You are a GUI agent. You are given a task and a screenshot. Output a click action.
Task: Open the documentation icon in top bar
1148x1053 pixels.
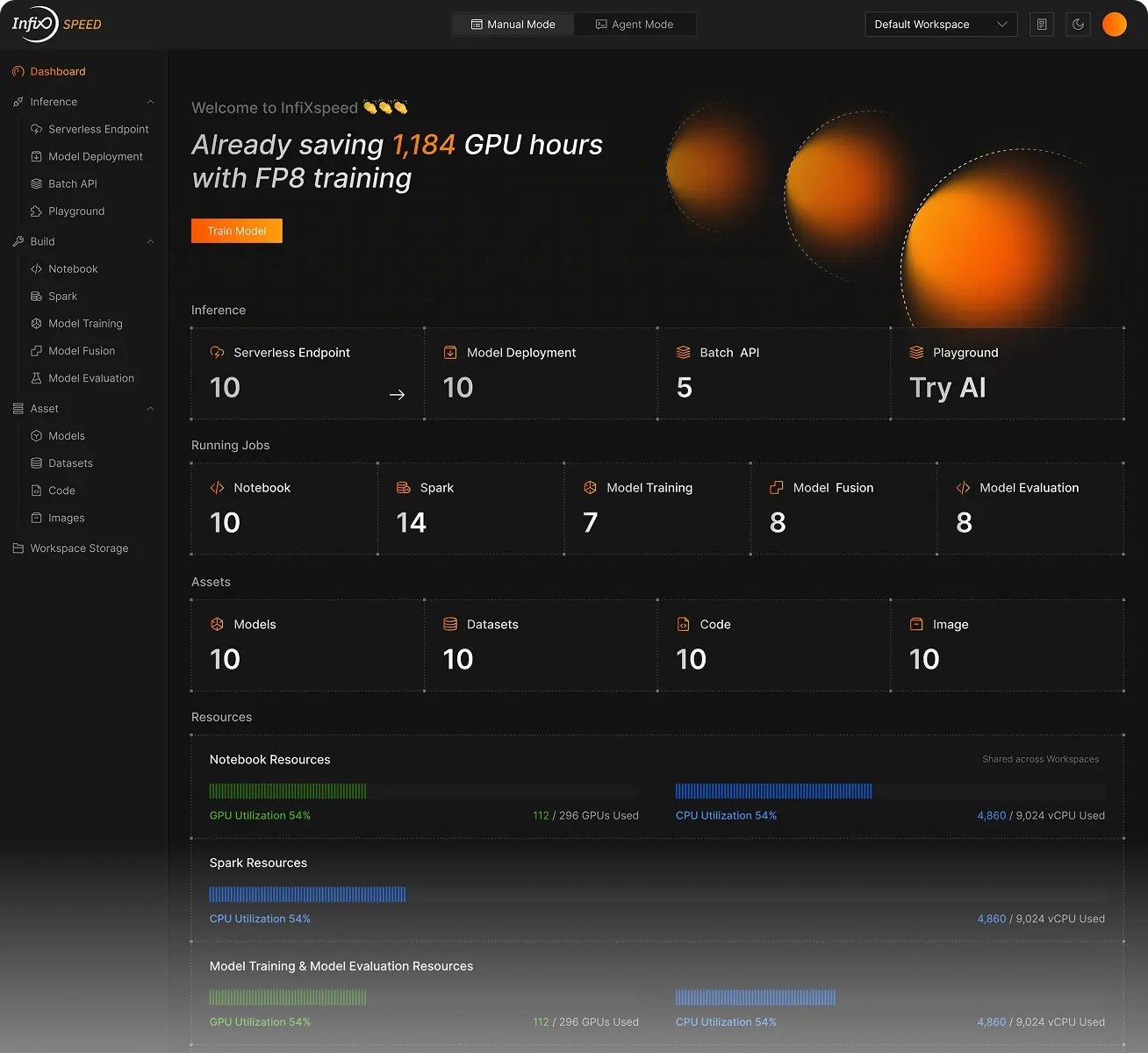[1042, 25]
